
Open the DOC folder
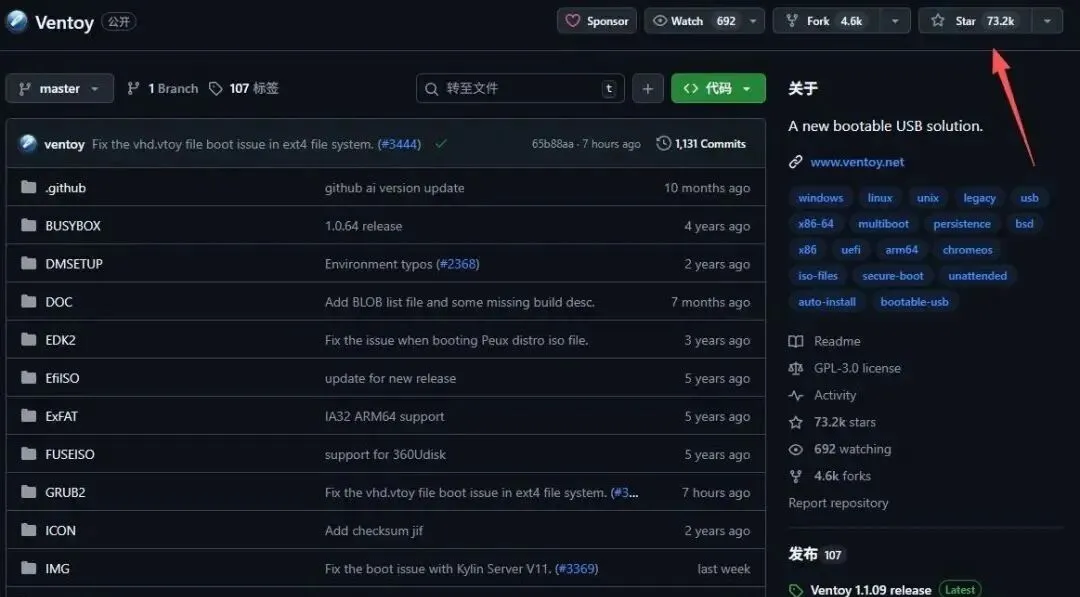pos(59,302)
